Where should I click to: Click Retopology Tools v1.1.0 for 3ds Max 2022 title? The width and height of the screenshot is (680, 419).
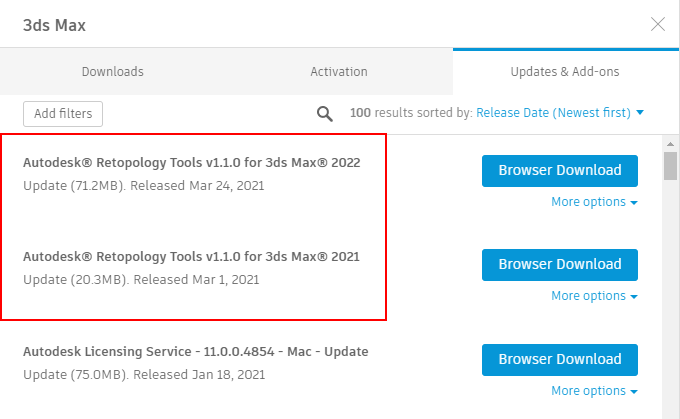[191, 162]
